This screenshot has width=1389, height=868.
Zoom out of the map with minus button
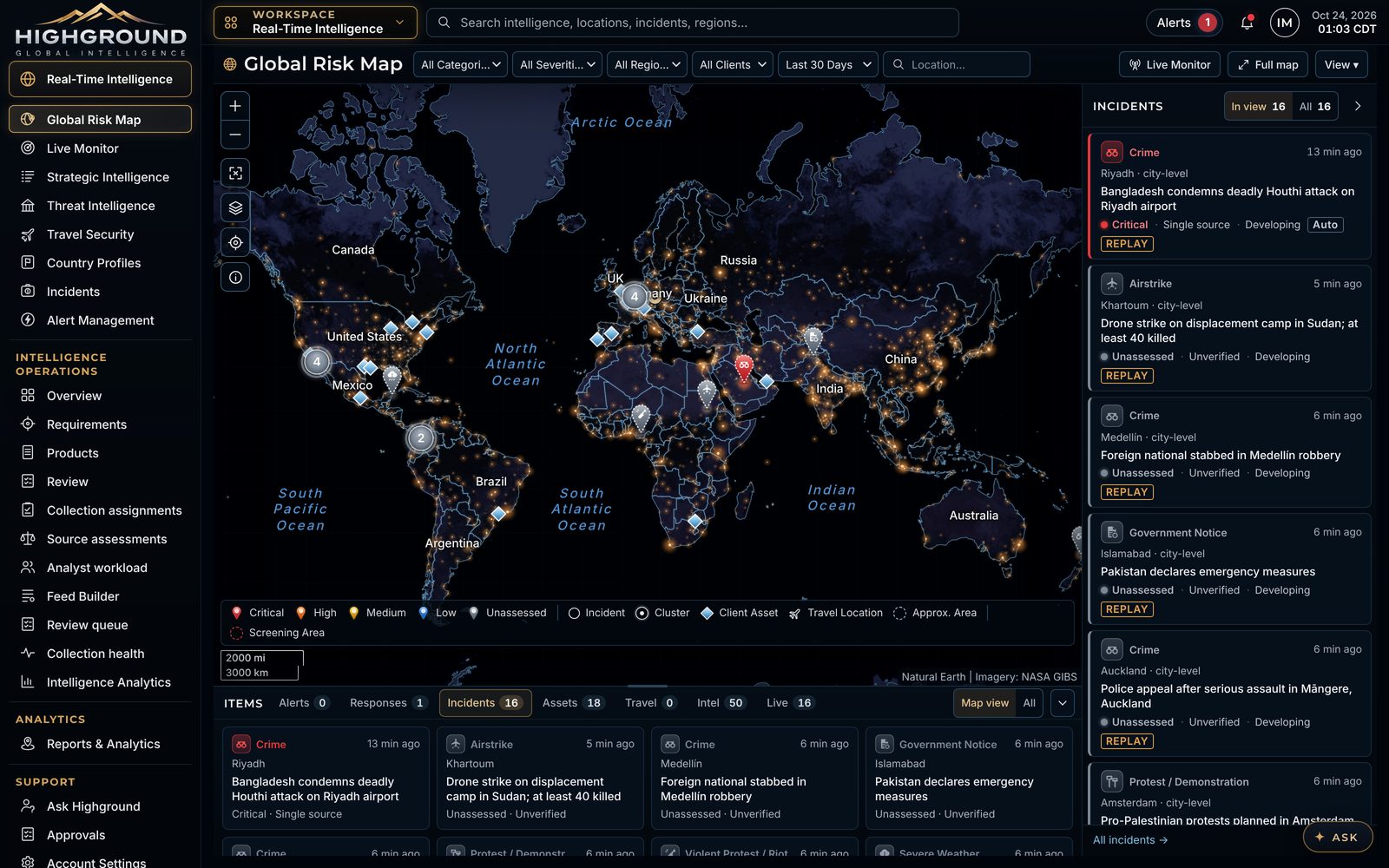point(235,135)
